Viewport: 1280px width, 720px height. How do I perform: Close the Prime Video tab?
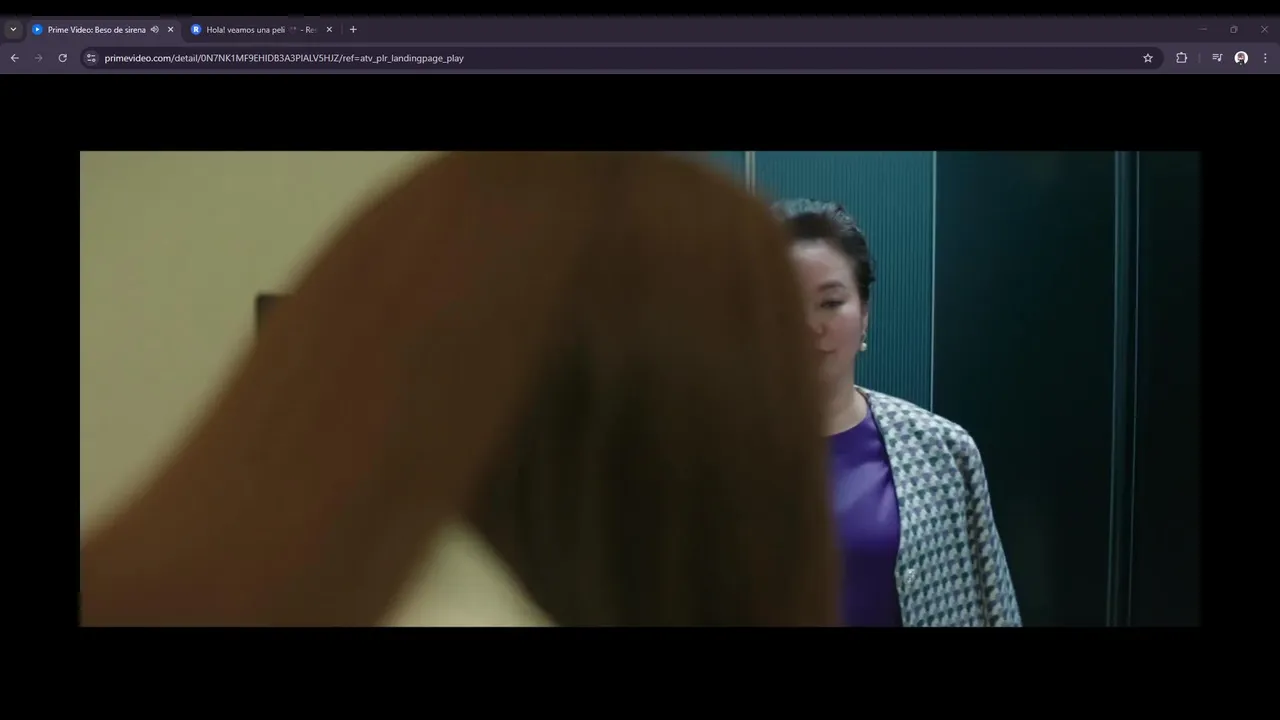click(170, 30)
